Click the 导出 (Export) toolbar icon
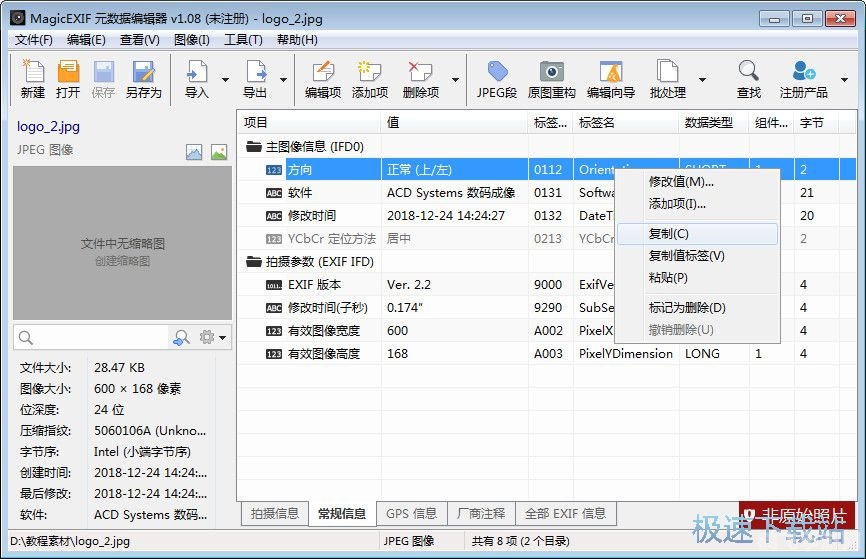 pyautogui.click(x=255, y=80)
